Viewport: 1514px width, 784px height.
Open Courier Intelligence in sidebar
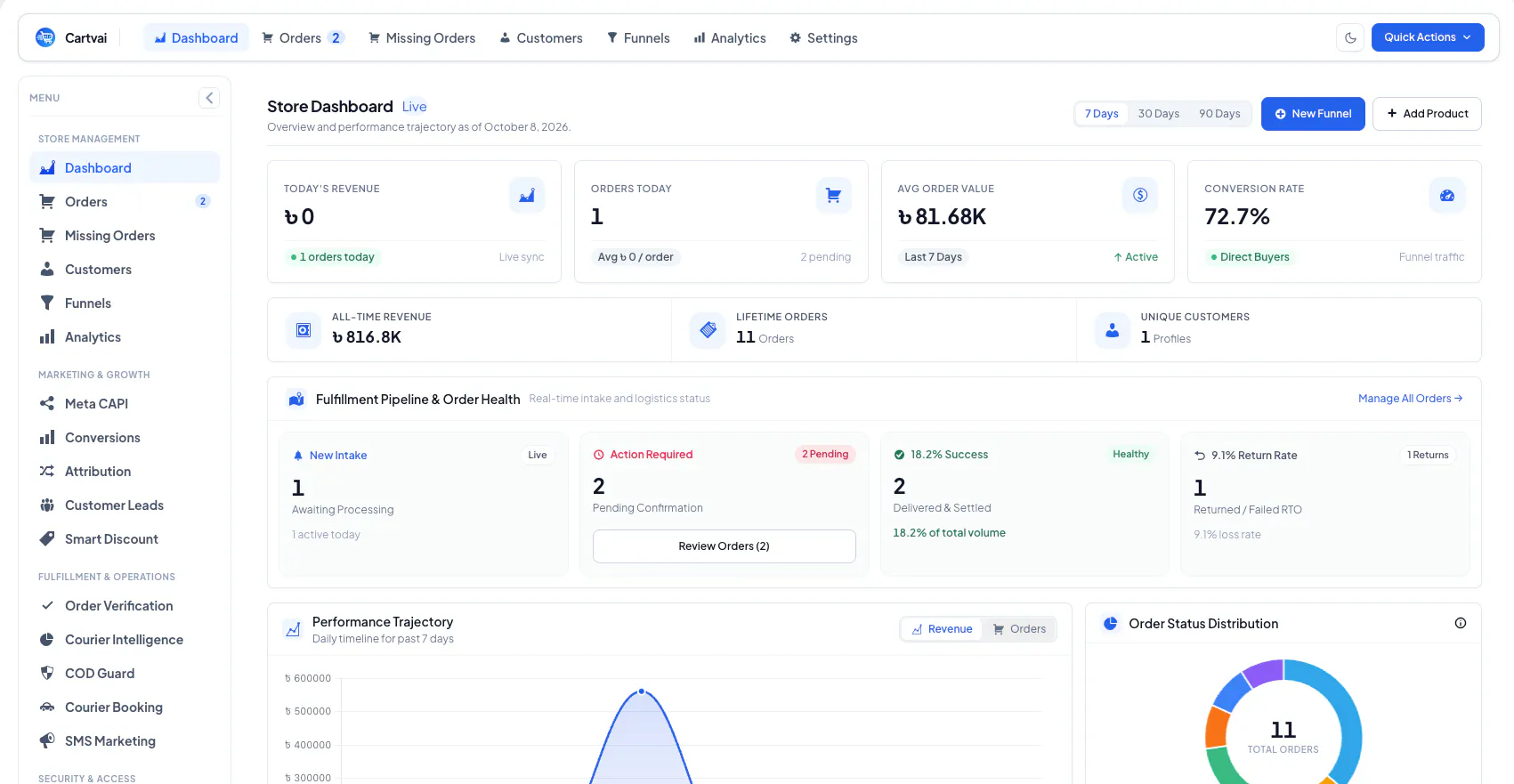pyautogui.click(x=125, y=640)
